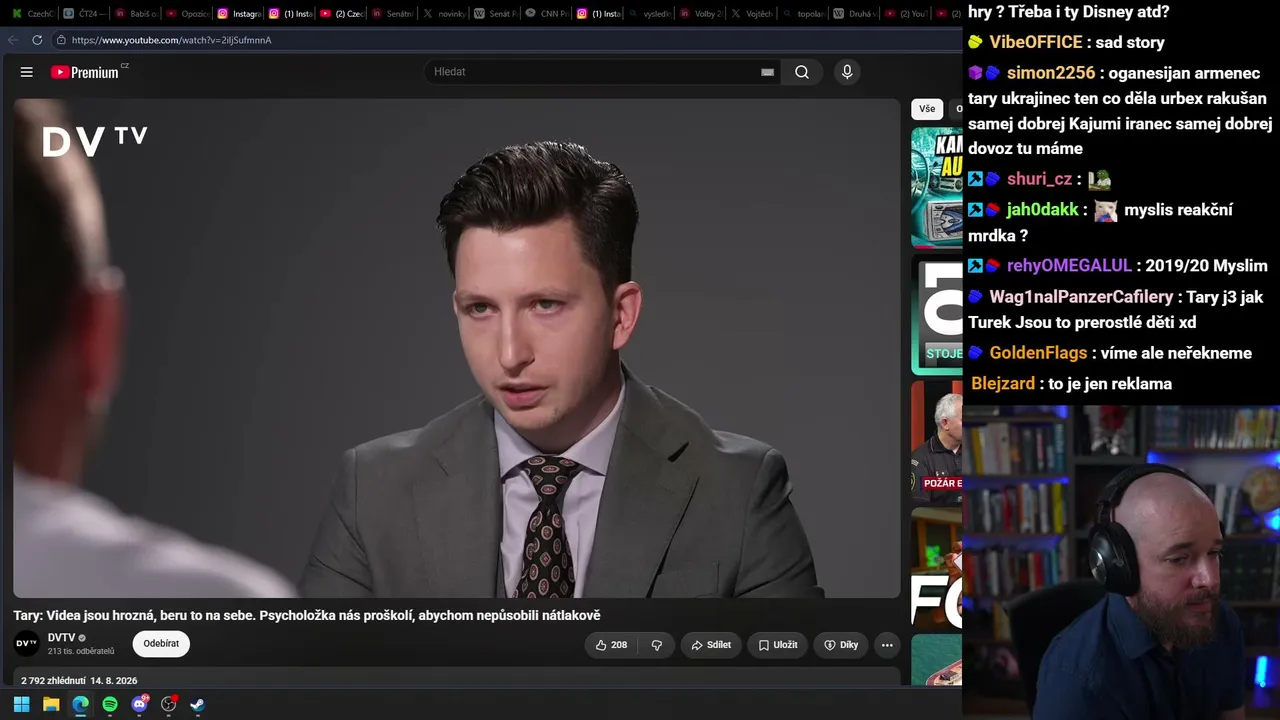
Task: Open Spotify from taskbar
Action: point(110,704)
